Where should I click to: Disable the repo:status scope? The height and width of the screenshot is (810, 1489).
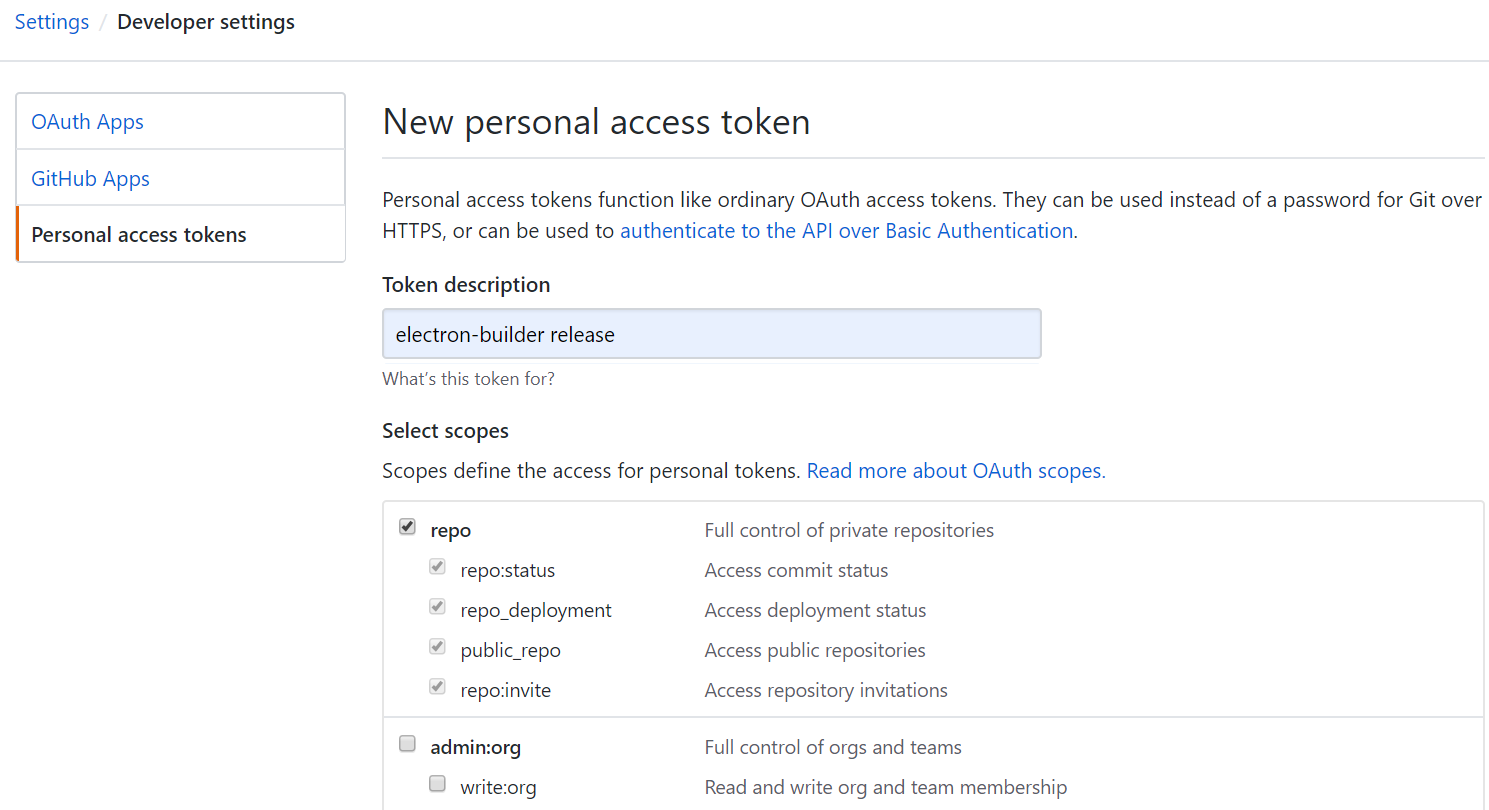coord(437,566)
